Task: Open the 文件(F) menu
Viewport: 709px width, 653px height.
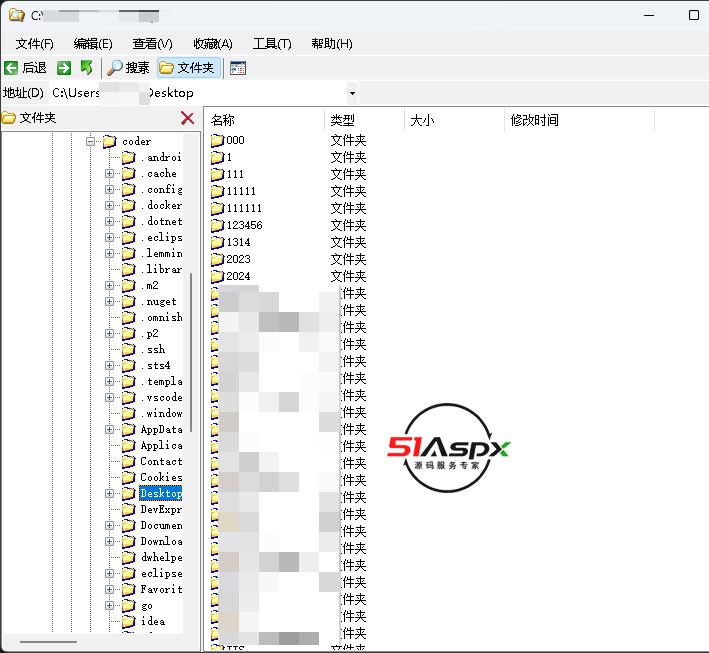Action: coord(34,44)
